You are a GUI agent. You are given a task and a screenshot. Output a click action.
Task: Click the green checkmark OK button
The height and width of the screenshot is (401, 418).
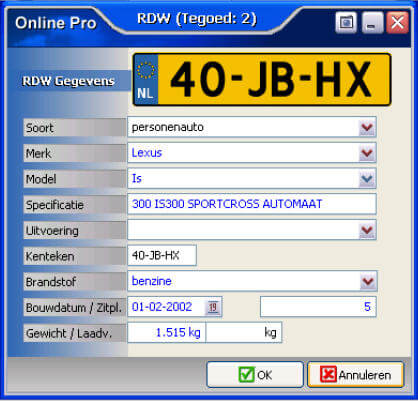pyautogui.click(x=255, y=375)
